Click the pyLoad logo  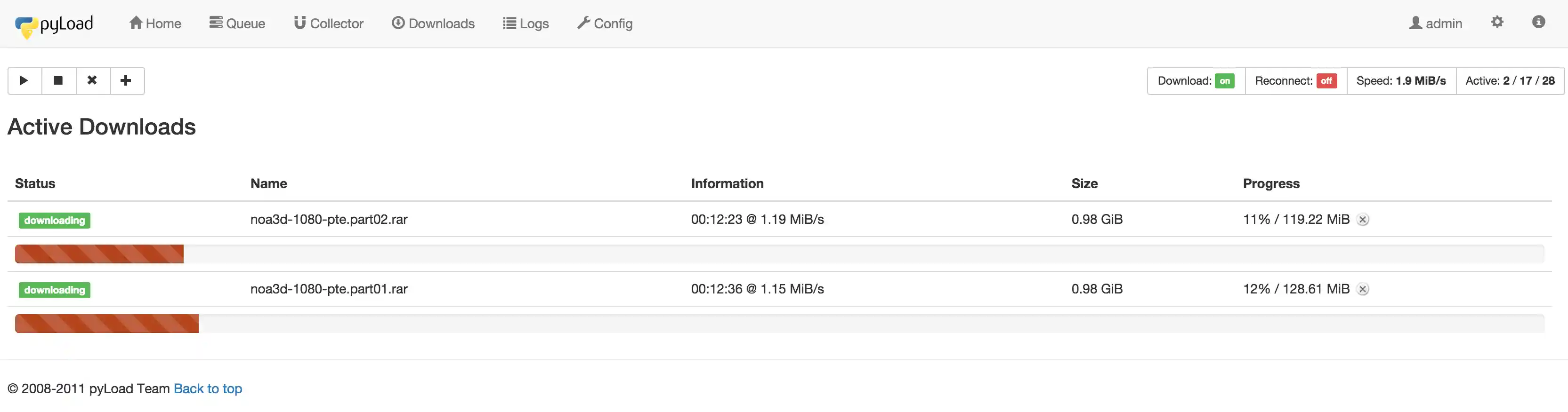[54, 24]
